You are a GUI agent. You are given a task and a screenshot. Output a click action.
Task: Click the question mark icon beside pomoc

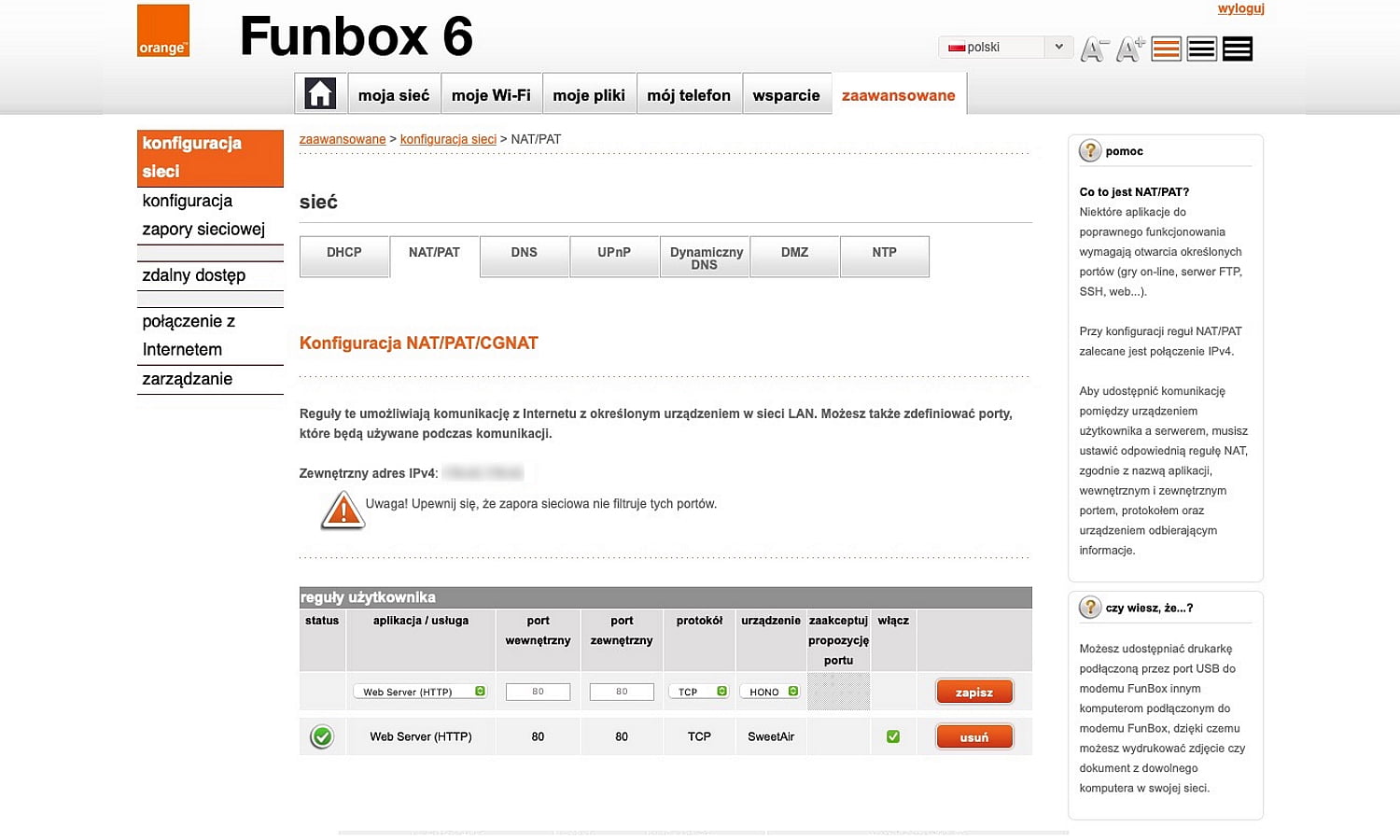pos(1090,150)
